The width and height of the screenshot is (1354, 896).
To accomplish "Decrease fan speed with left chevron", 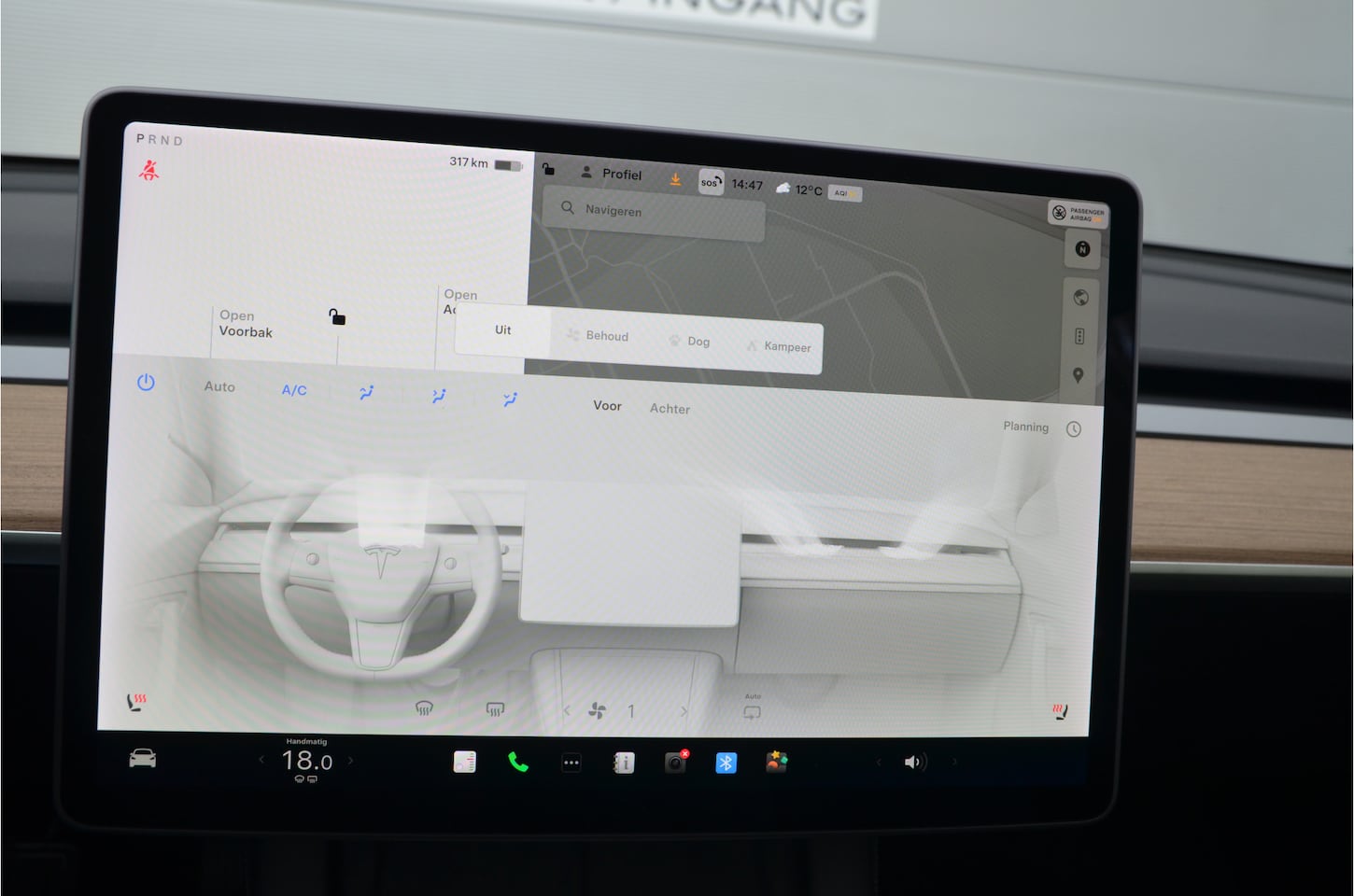I will click(x=567, y=711).
